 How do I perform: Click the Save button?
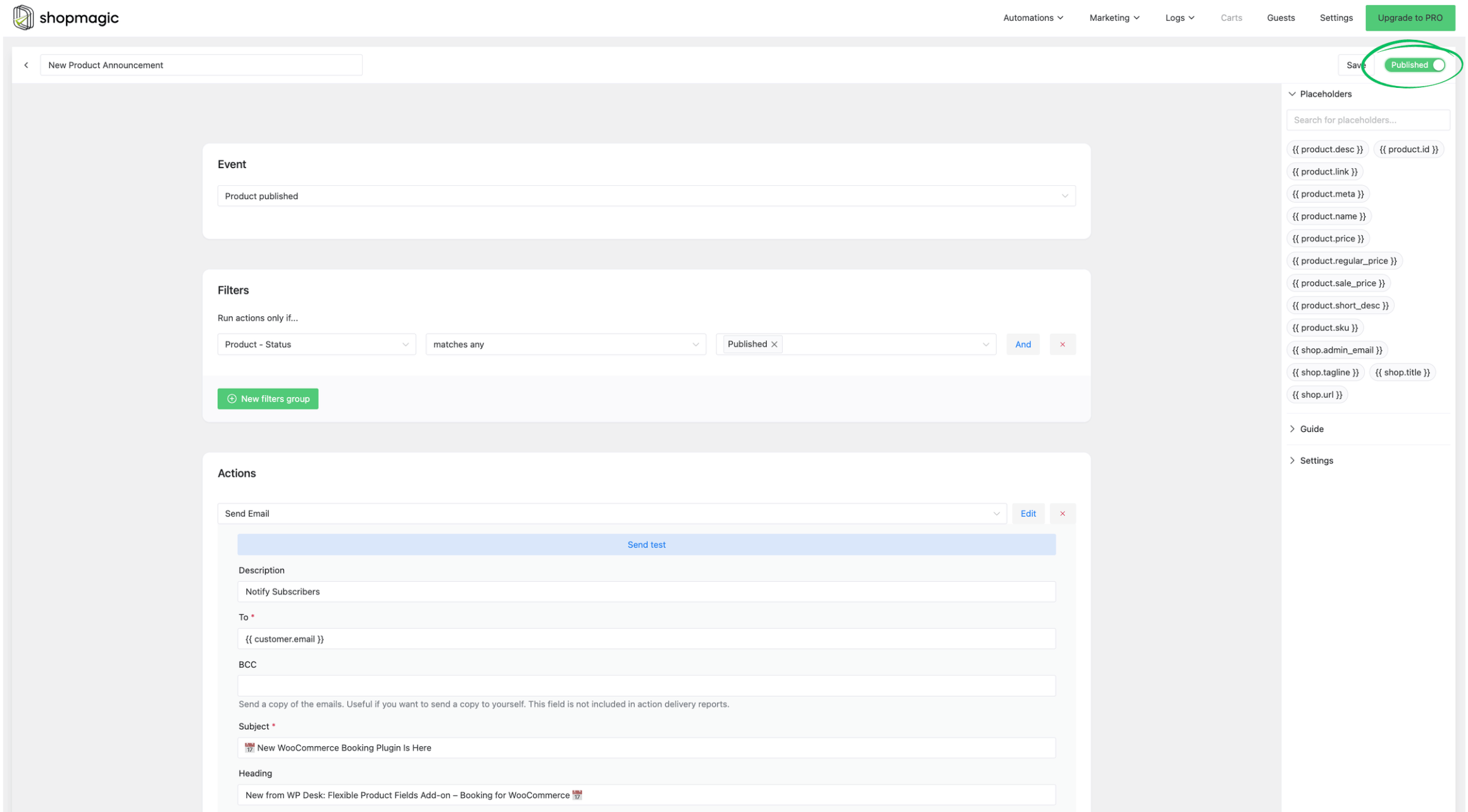point(1355,65)
